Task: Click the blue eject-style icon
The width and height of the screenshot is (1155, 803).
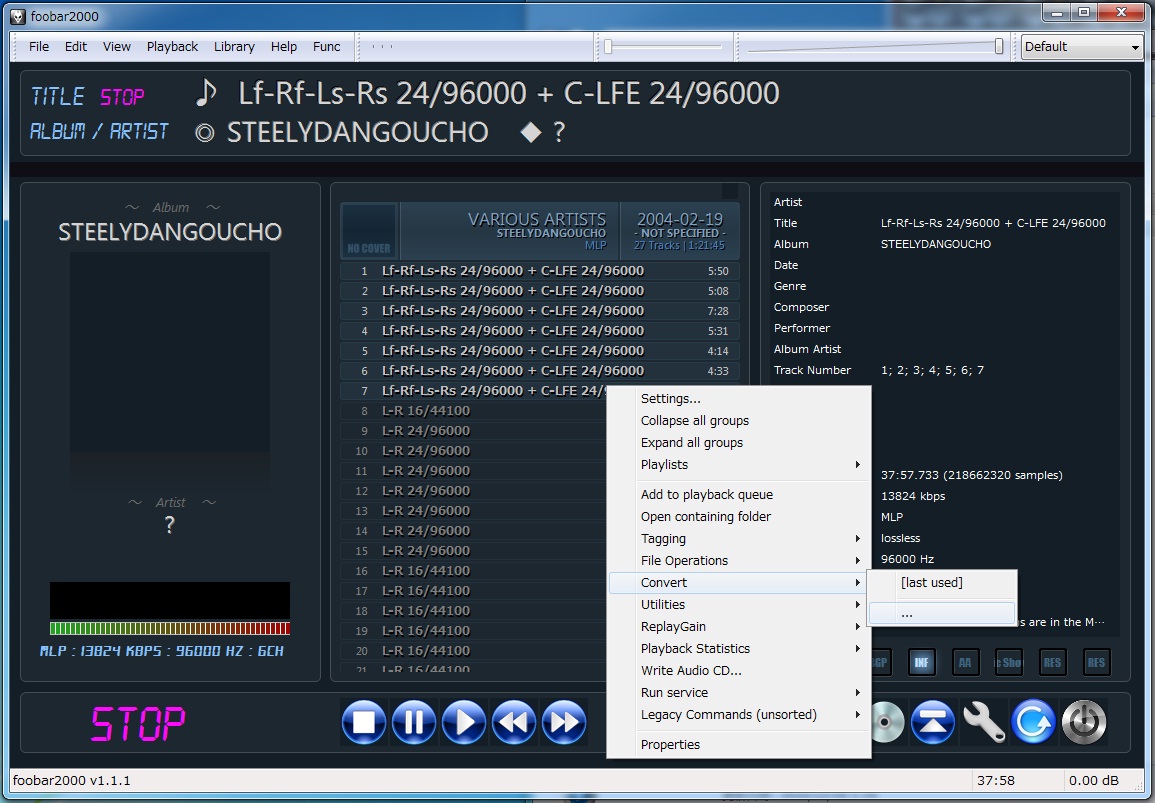Action: click(933, 722)
